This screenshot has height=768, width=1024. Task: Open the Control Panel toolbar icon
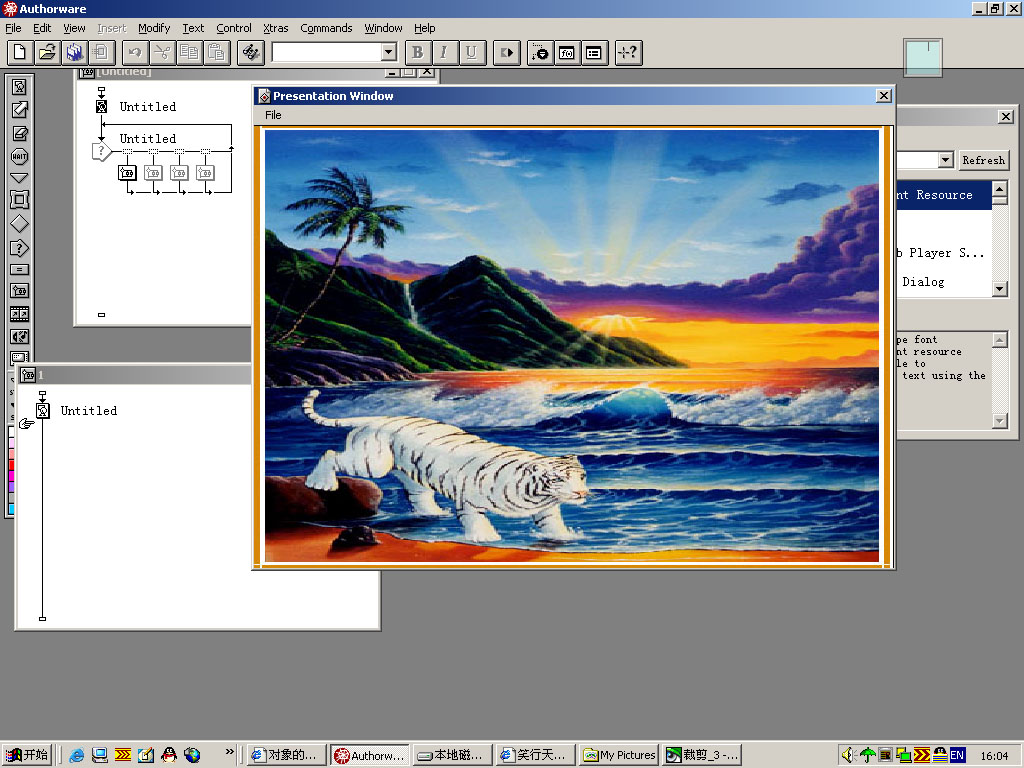(541, 53)
